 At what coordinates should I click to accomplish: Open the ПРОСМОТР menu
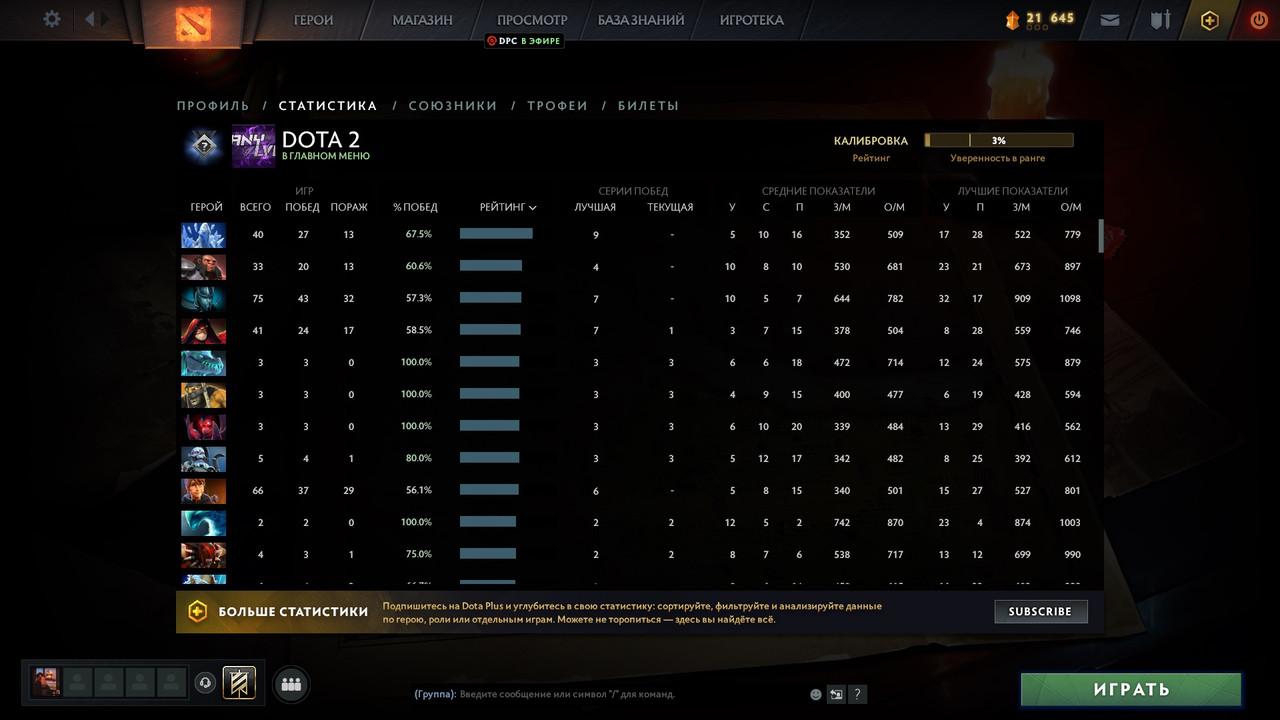(x=532, y=20)
